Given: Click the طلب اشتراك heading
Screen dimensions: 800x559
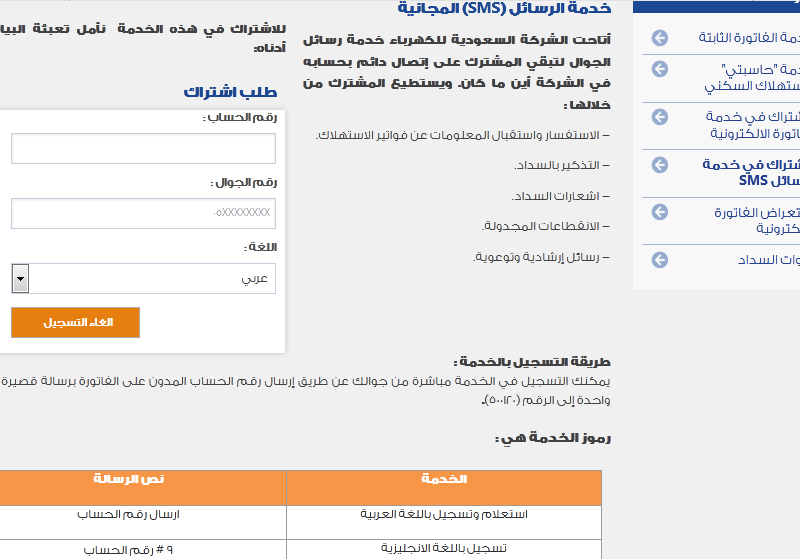Looking at the screenshot, I should click(230, 92).
